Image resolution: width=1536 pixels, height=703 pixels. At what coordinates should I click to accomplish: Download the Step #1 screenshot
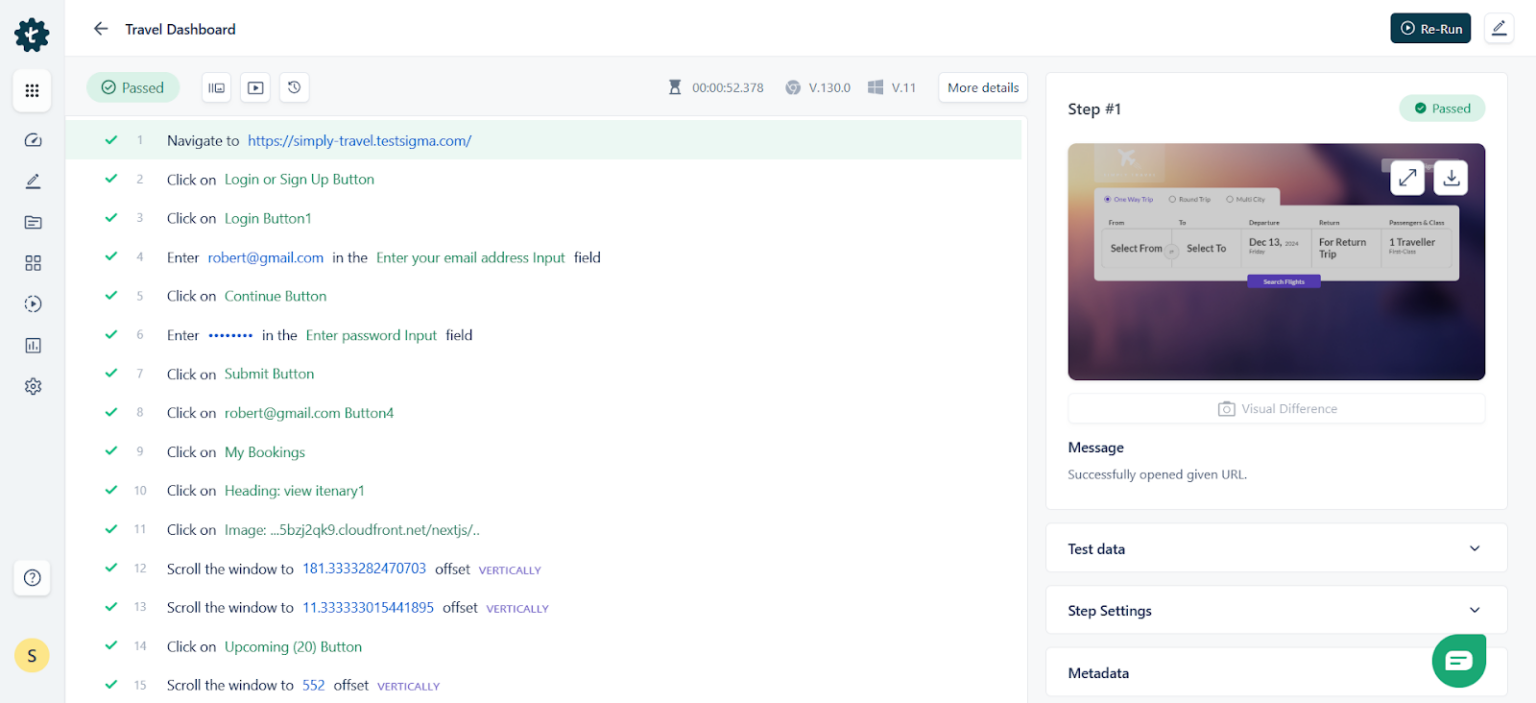click(1450, 177)
